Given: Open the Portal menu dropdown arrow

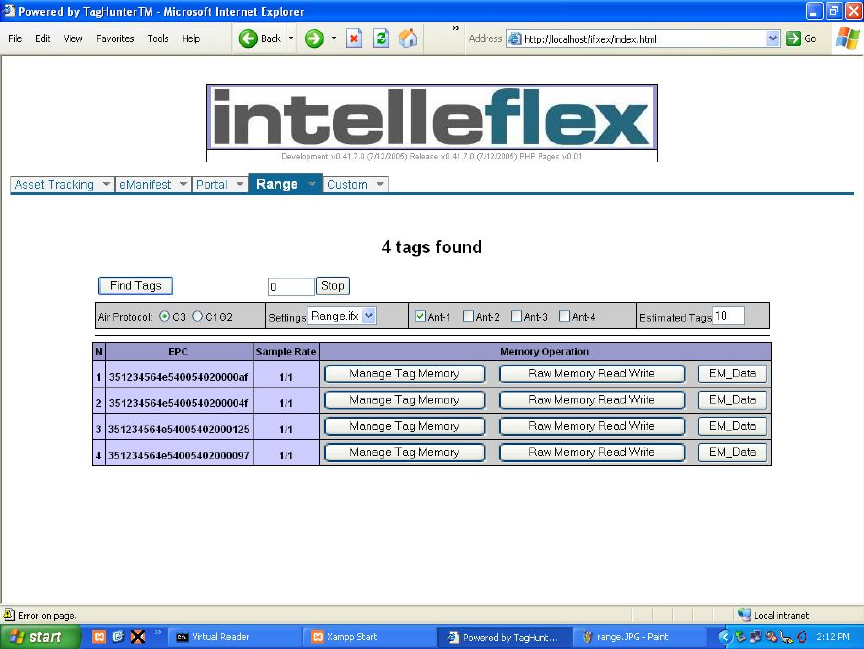Looking at the screenshot, I should [240, 184].
